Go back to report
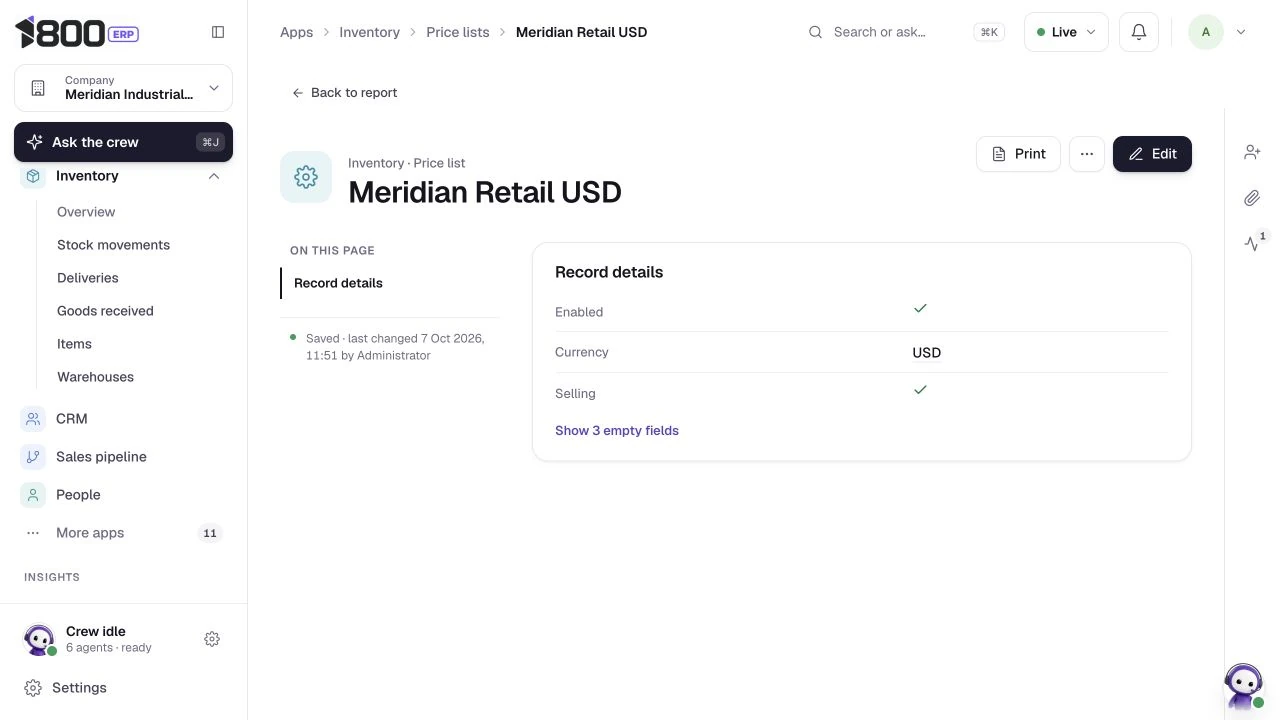Screen dimensions: 1280x720 coord(344,93)
